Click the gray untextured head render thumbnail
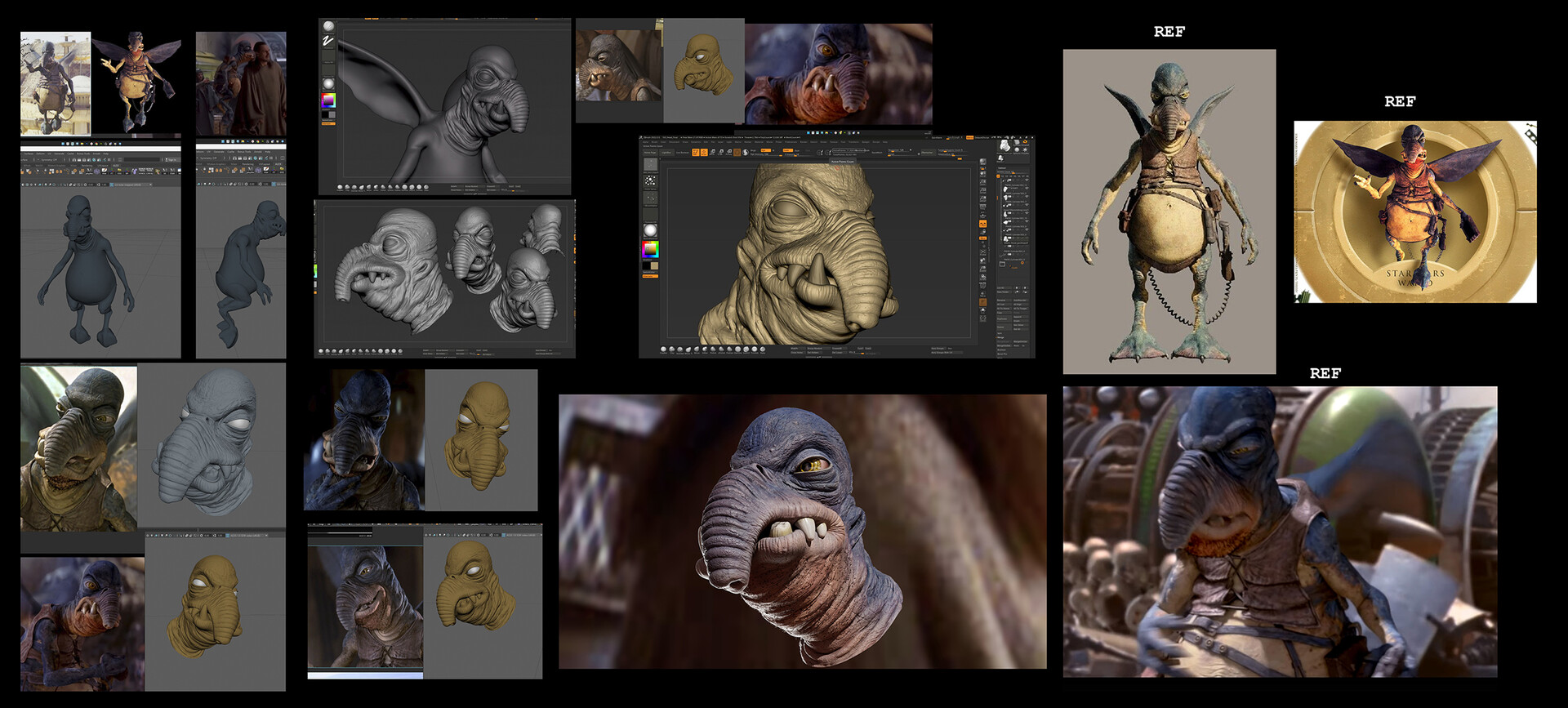Image resolution: width=1568 pixels, height=708 pixels. click(x=212, y=445)
